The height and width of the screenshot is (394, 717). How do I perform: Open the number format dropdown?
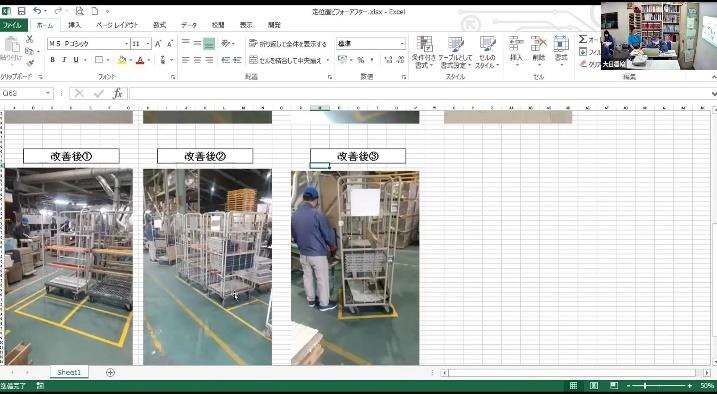402,43
